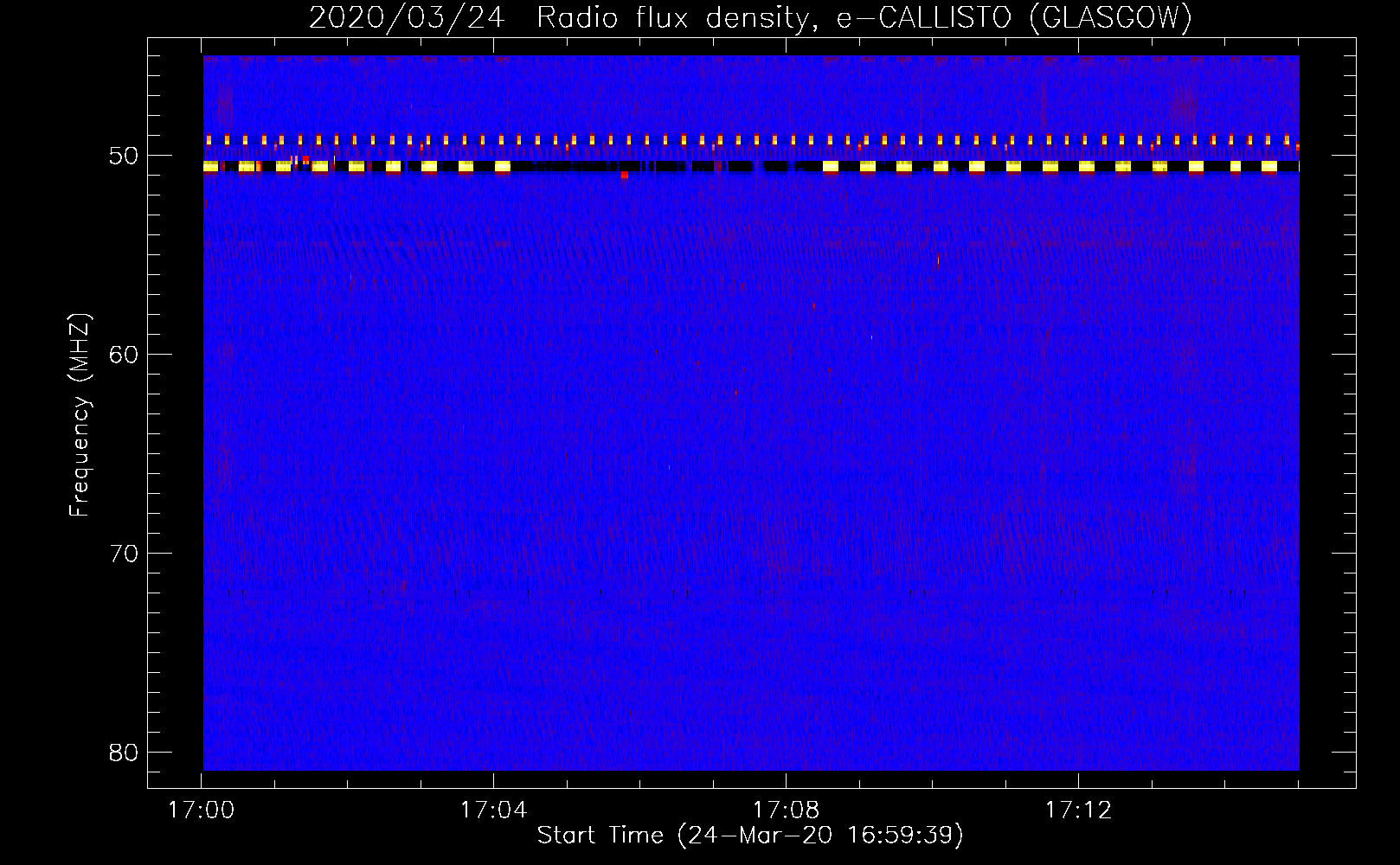The width and height of the screenshot is (1400, 865).
Task: Click the 'Start Time (24-Mar-20 16:59:39)' axis label
Action: 750,836
